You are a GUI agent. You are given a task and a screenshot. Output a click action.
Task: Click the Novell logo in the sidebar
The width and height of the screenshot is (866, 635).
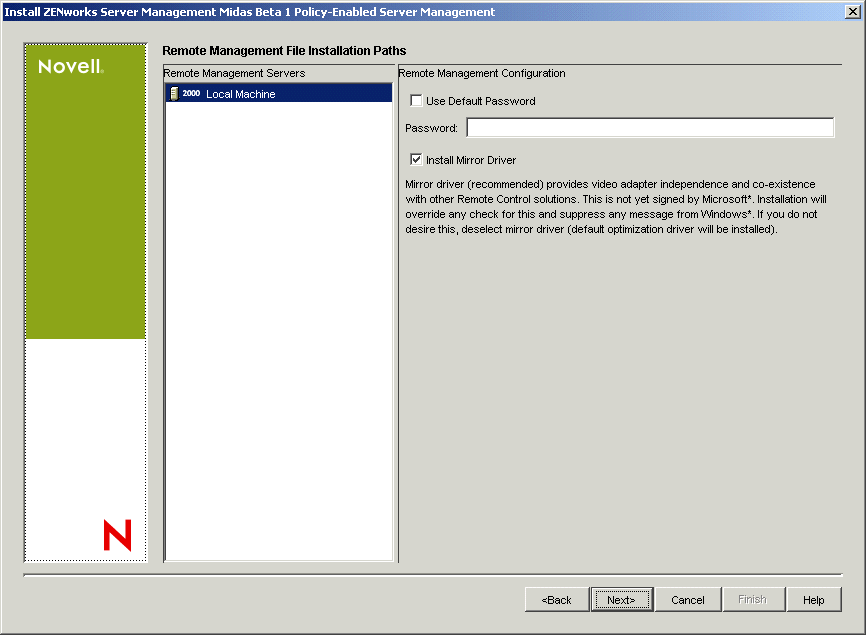(x=69, y=66)
